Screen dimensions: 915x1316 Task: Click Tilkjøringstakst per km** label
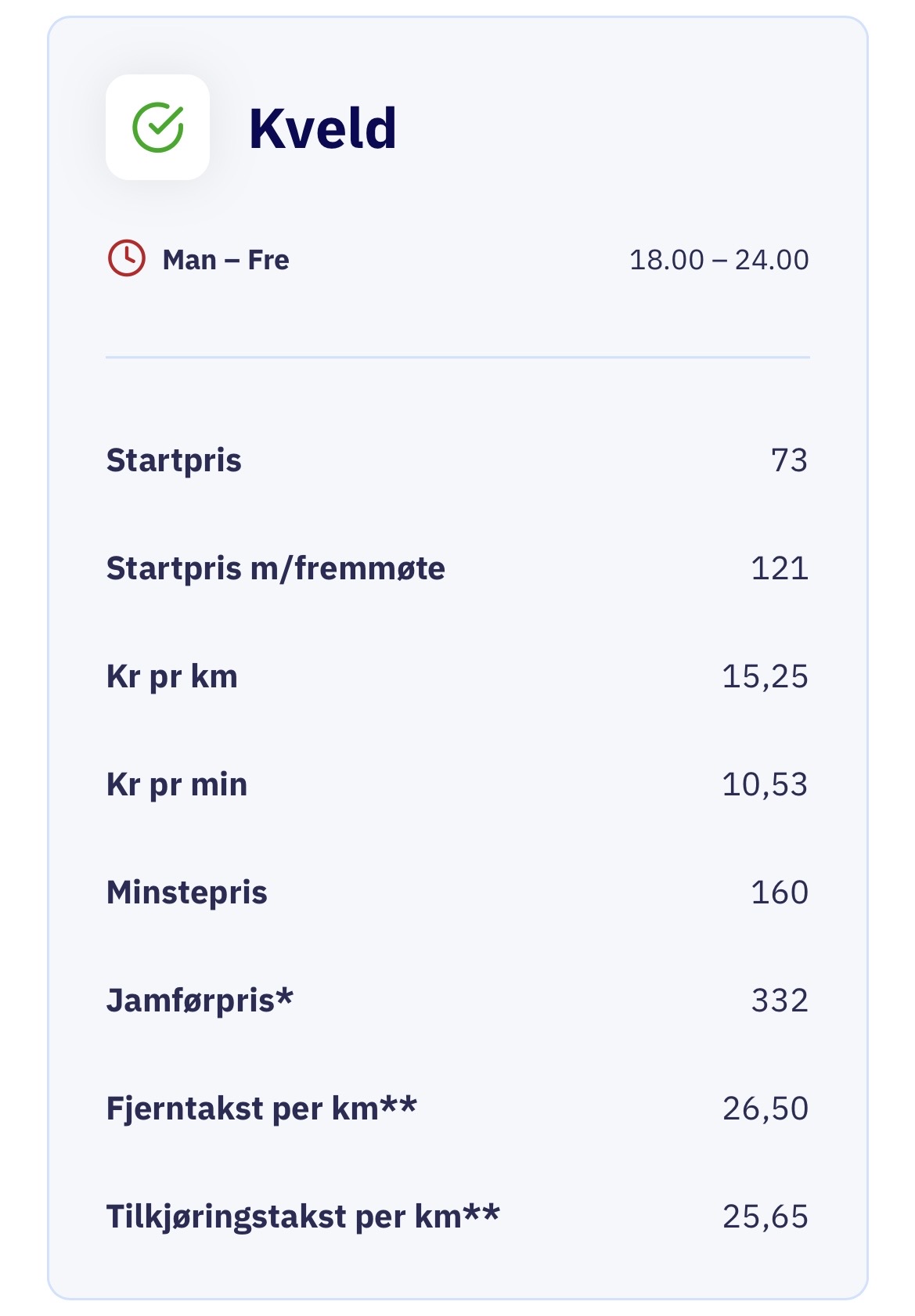pyautogui.click(x=303, y=1217)
